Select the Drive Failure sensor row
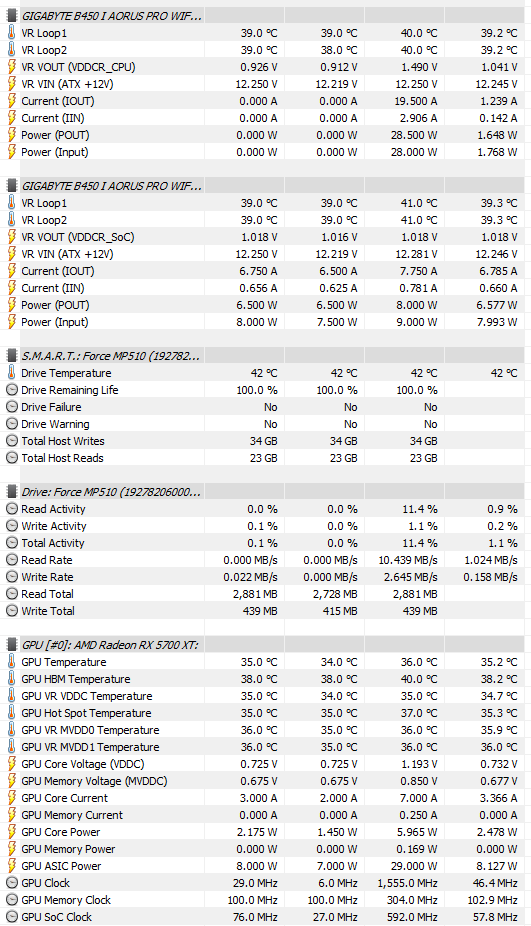531x926 pixels. 265,407
